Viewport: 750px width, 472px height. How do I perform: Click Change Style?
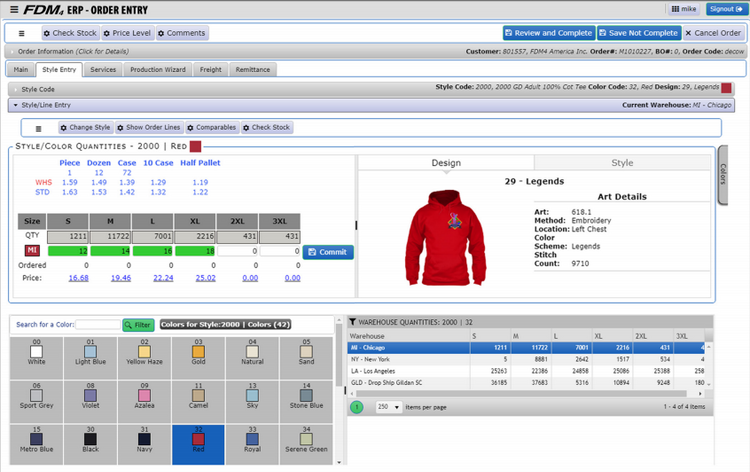coord(86,128)
